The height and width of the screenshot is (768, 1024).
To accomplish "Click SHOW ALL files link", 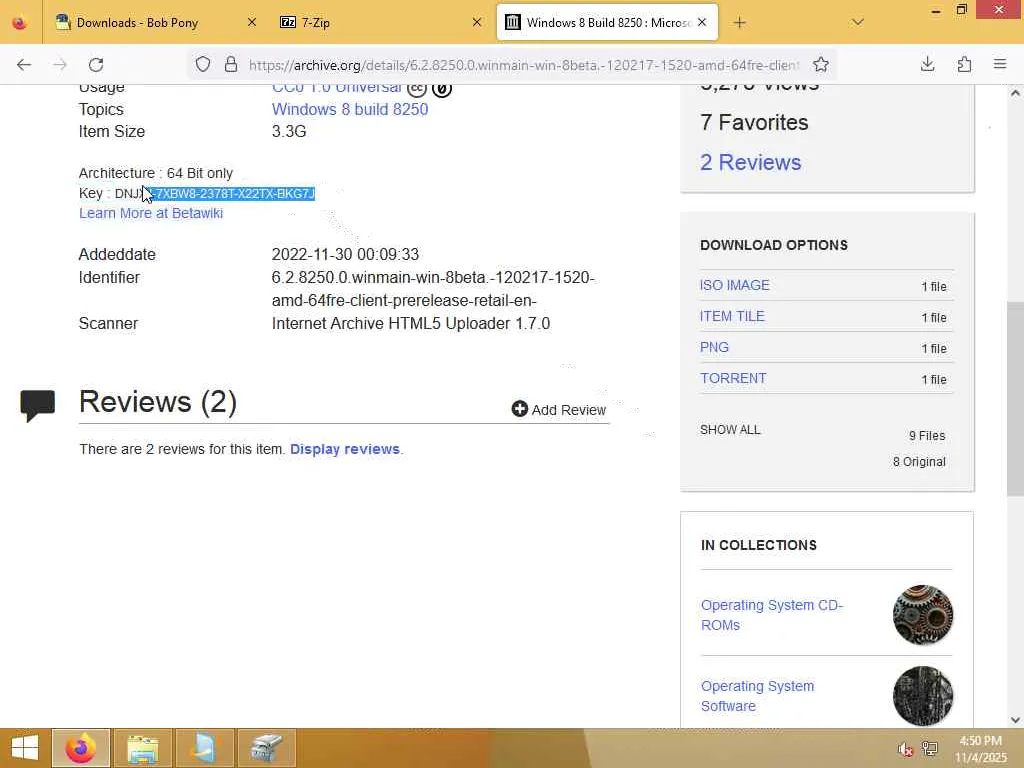I will [x=730, y=430].
